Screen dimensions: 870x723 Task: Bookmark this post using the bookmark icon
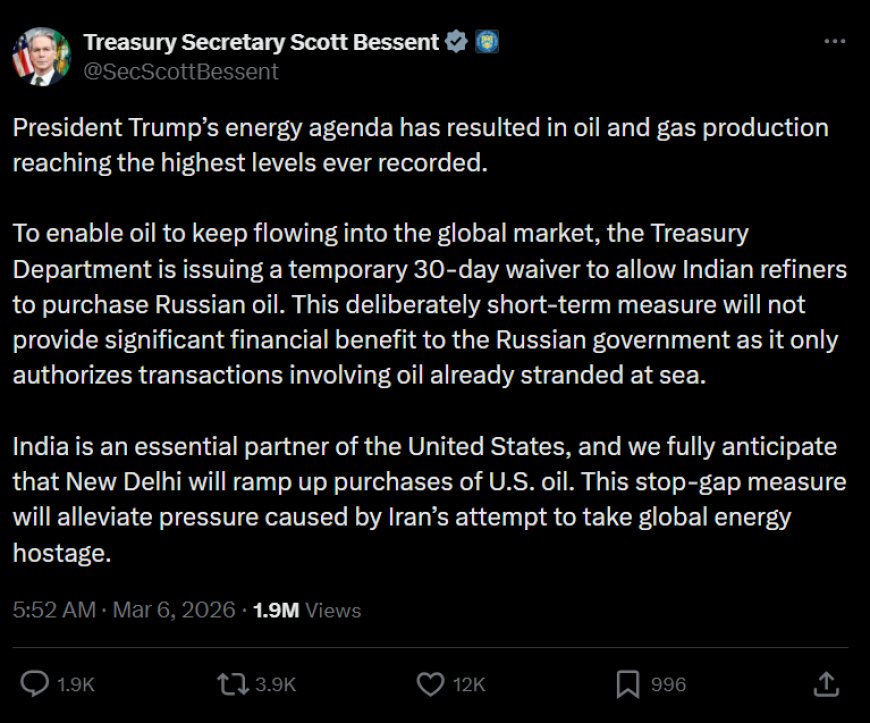[x=627, y=684]
